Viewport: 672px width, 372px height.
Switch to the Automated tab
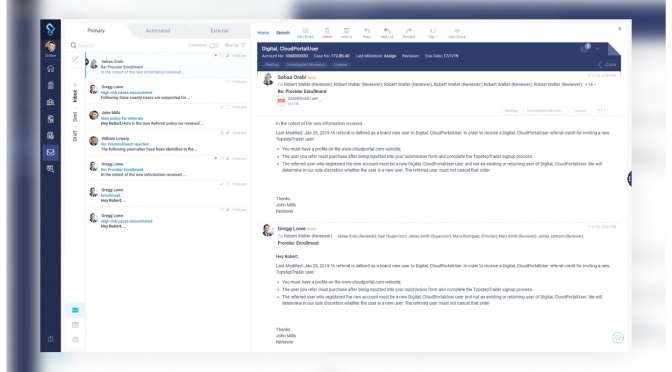coord(158,31)
